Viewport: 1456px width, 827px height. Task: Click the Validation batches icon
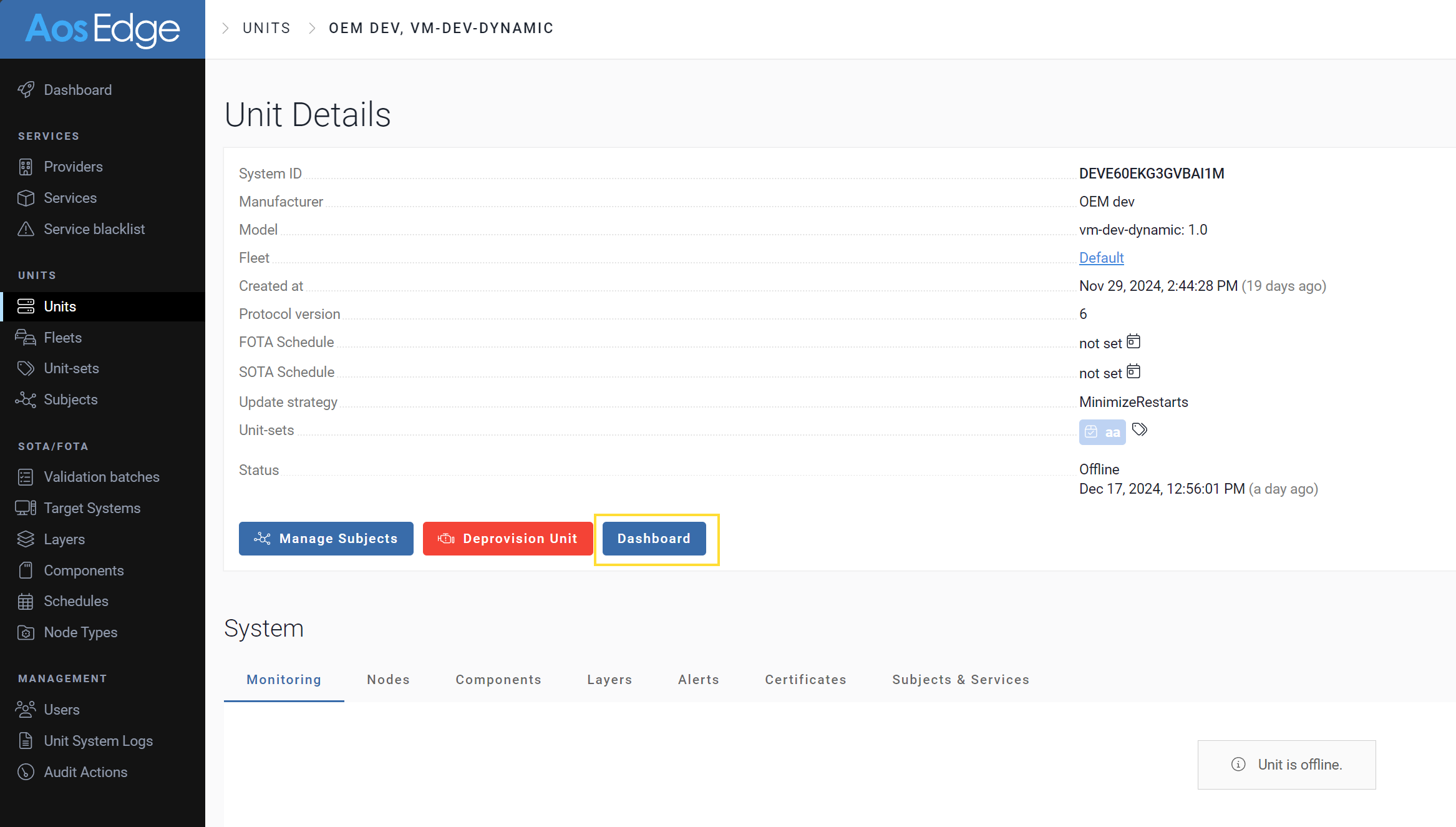tap(26, 476)
